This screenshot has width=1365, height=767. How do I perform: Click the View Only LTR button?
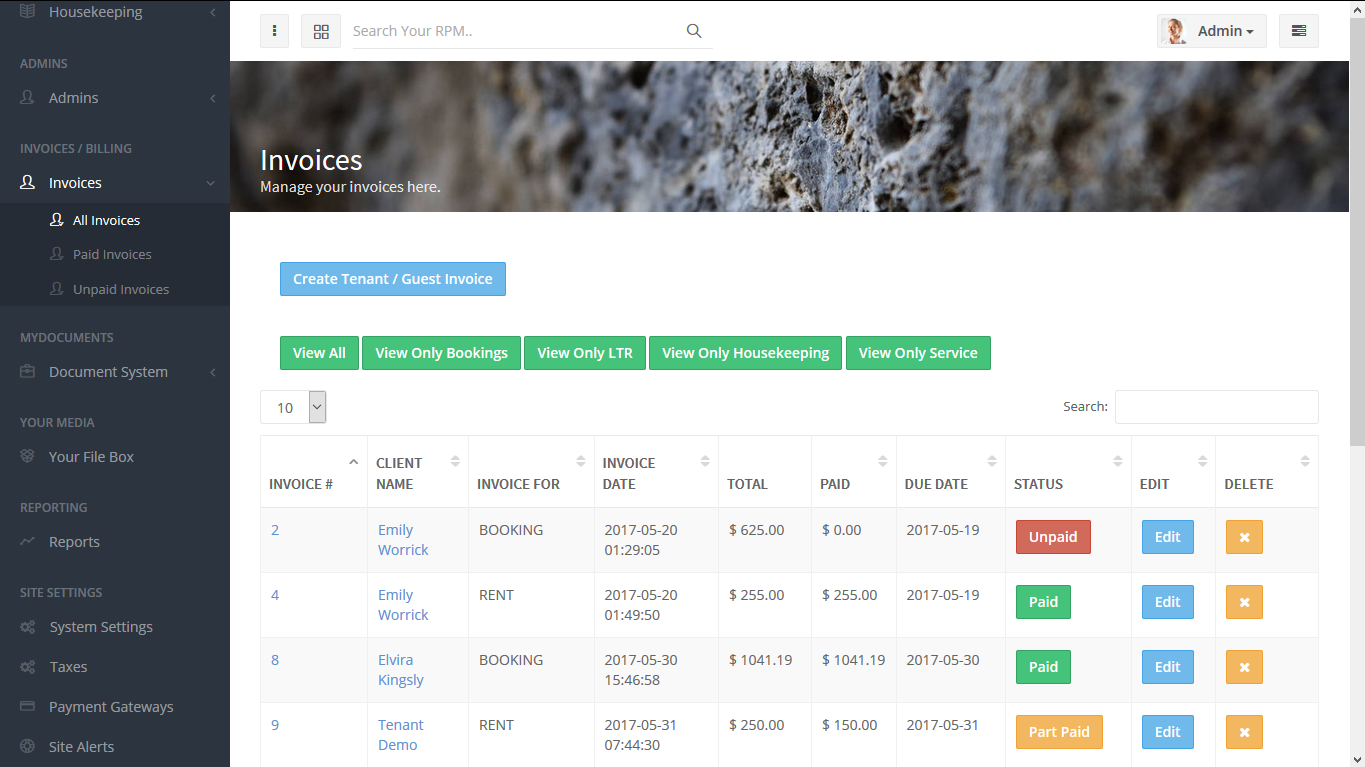click(x=585, y=353)
